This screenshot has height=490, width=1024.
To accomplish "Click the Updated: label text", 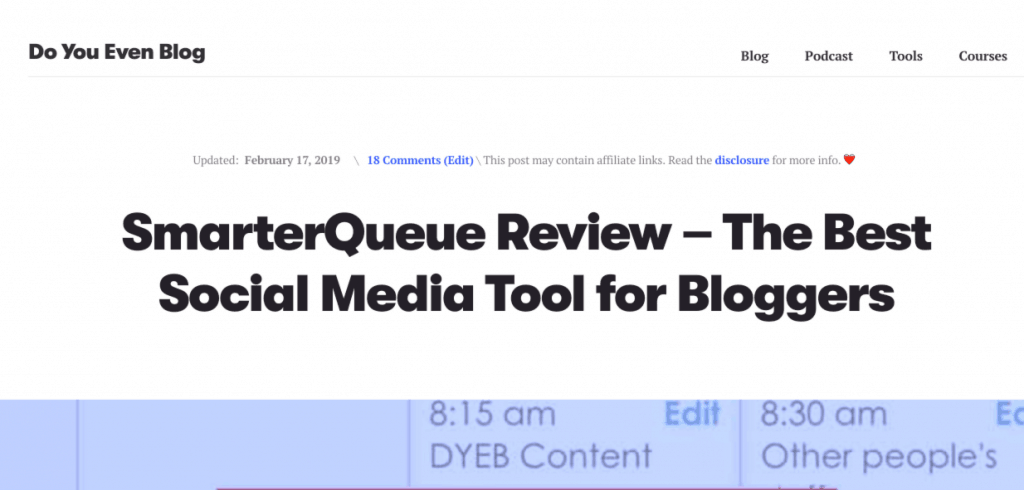I will point(216,160).
